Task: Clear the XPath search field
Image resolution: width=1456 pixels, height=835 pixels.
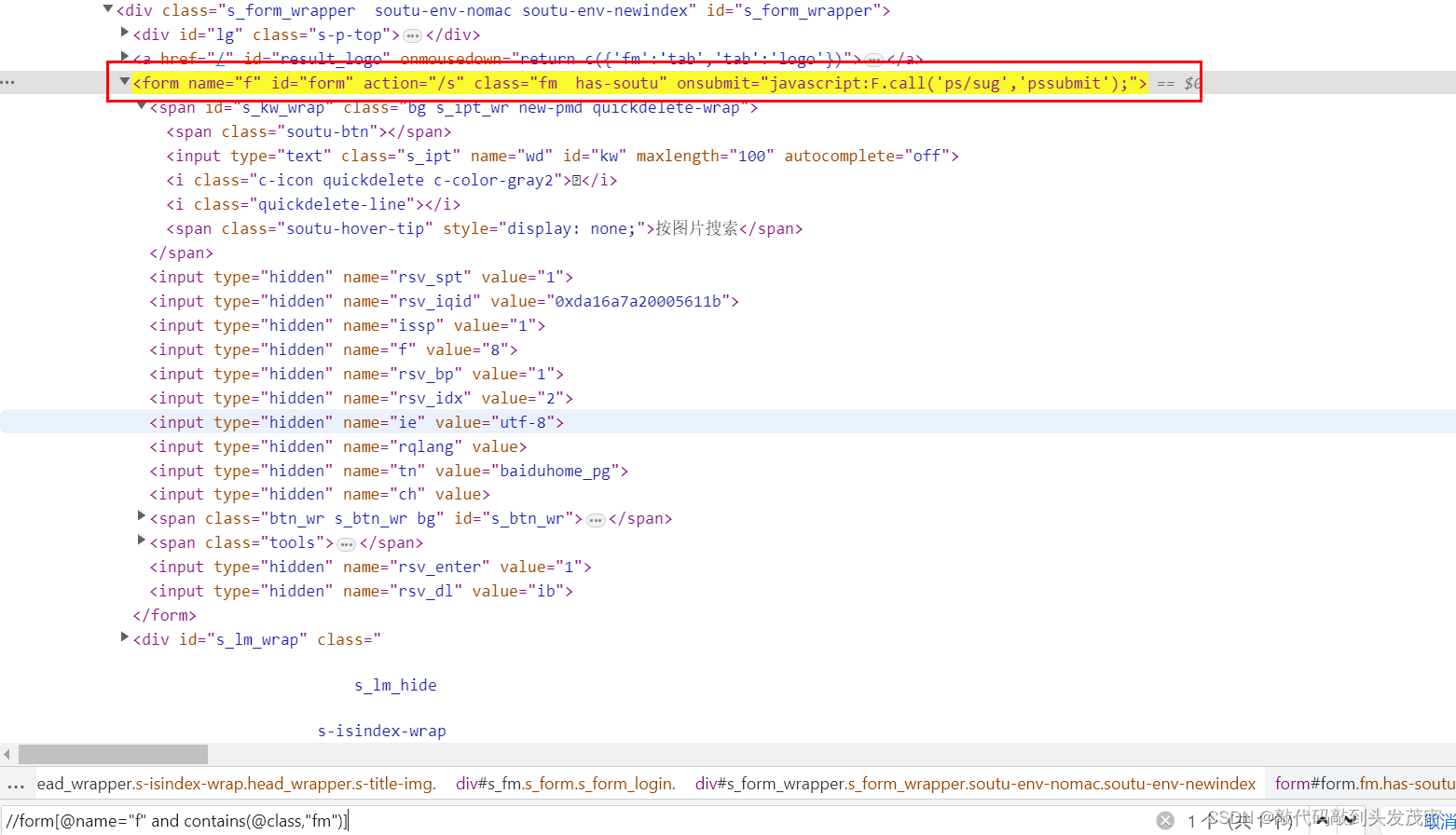Action: pos(1165,820)
